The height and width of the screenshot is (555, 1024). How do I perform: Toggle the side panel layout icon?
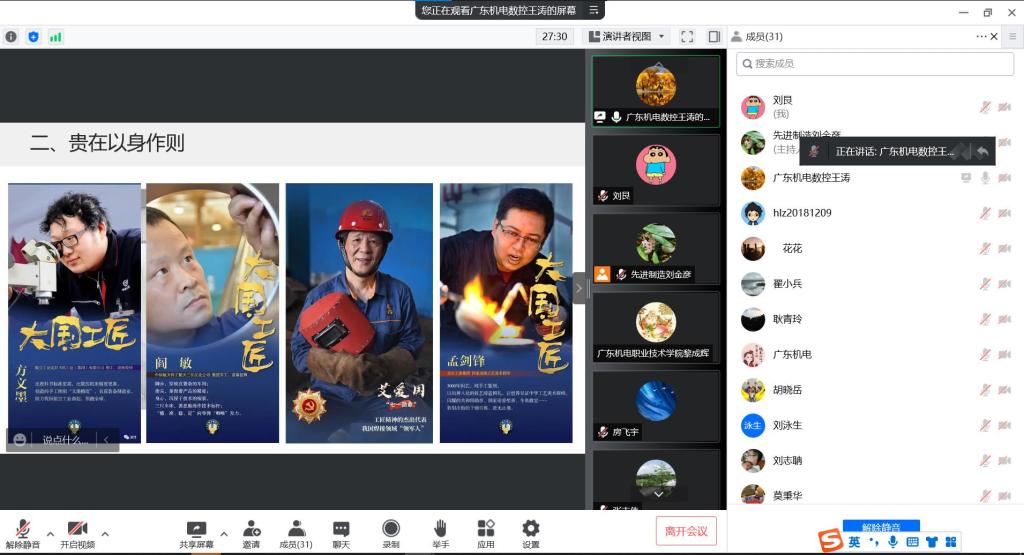[x=714, y=36]
